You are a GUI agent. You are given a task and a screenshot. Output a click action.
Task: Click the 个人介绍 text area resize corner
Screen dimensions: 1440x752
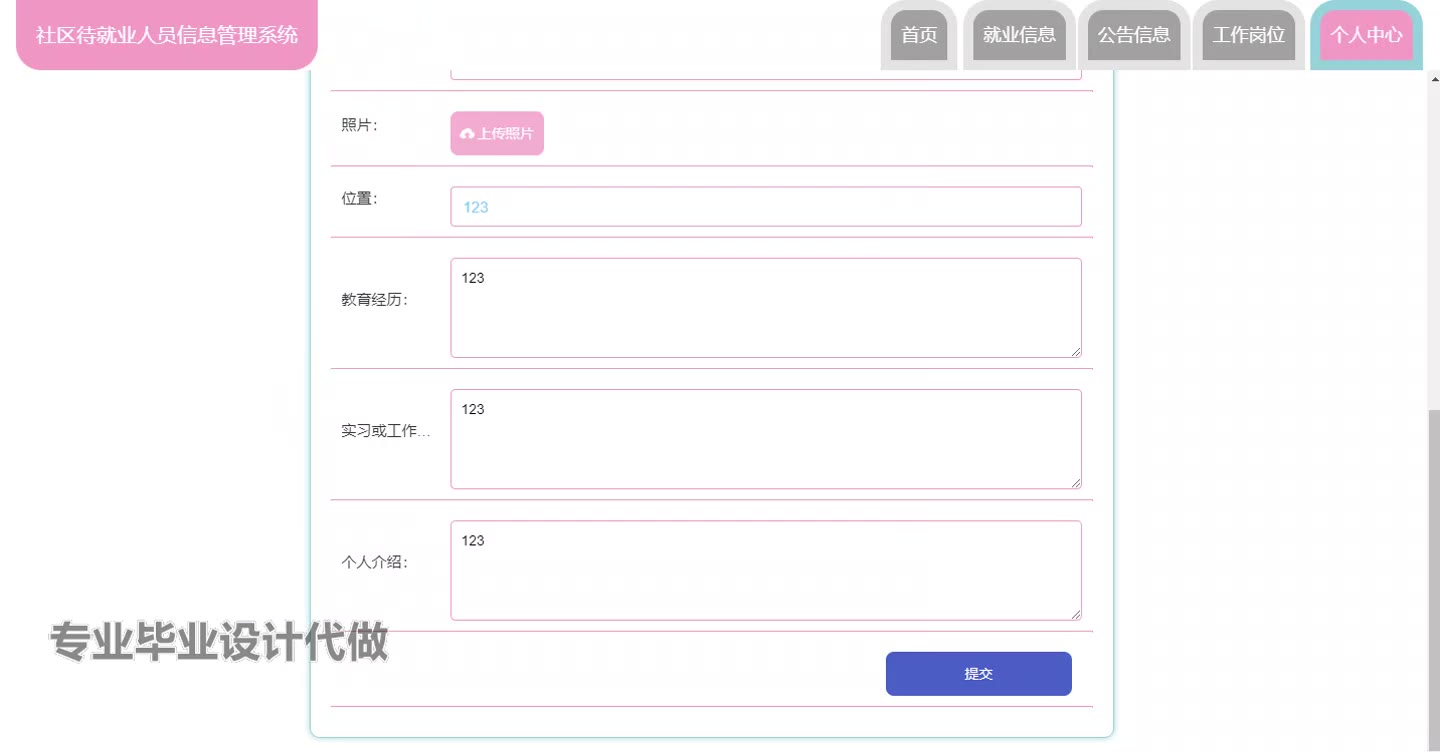(x=1076, y=615)
